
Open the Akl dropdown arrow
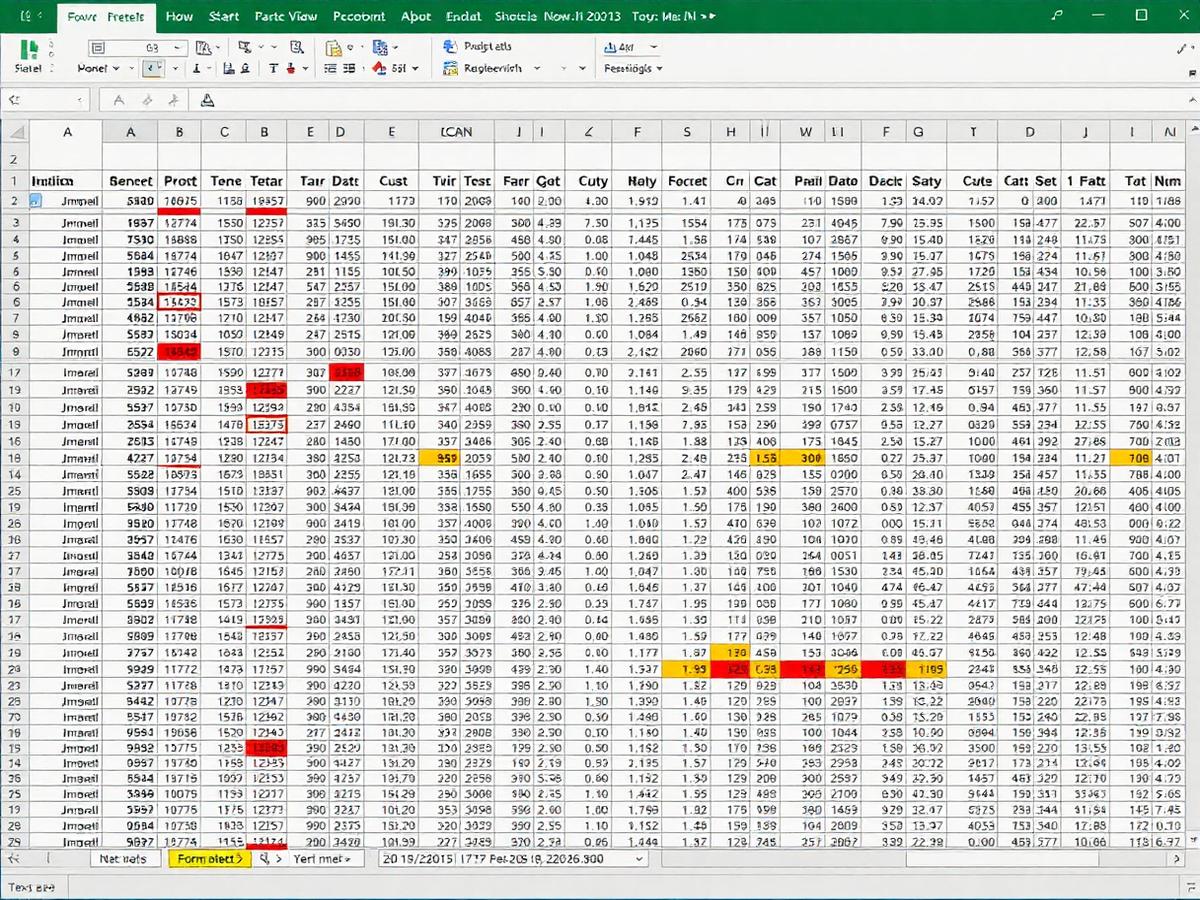pyautogui.click(x=653, y=47)
